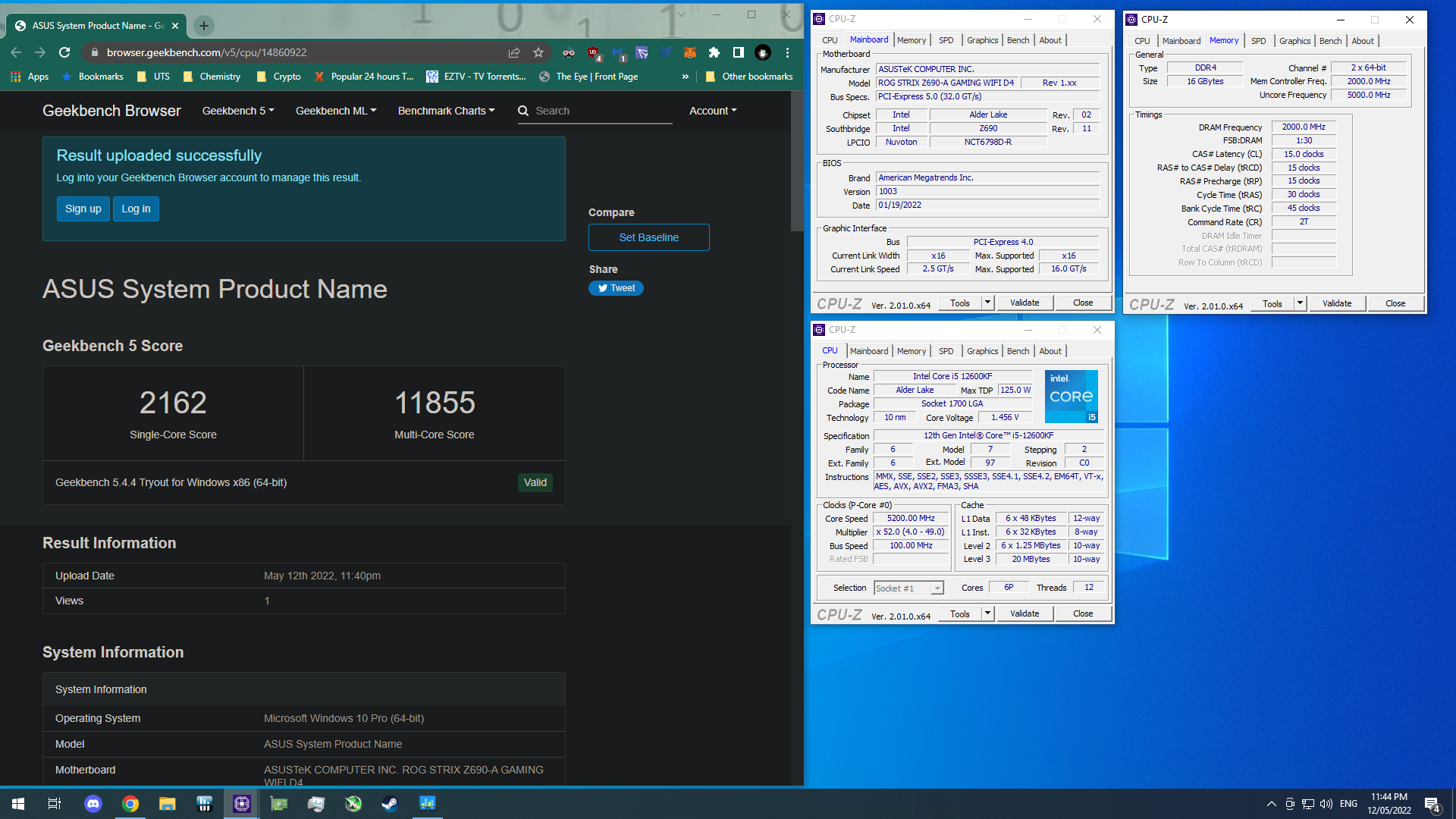Open Tools arrow in CPU-Z Mainboard window
1456x819 pixels.
click(987, 303)
